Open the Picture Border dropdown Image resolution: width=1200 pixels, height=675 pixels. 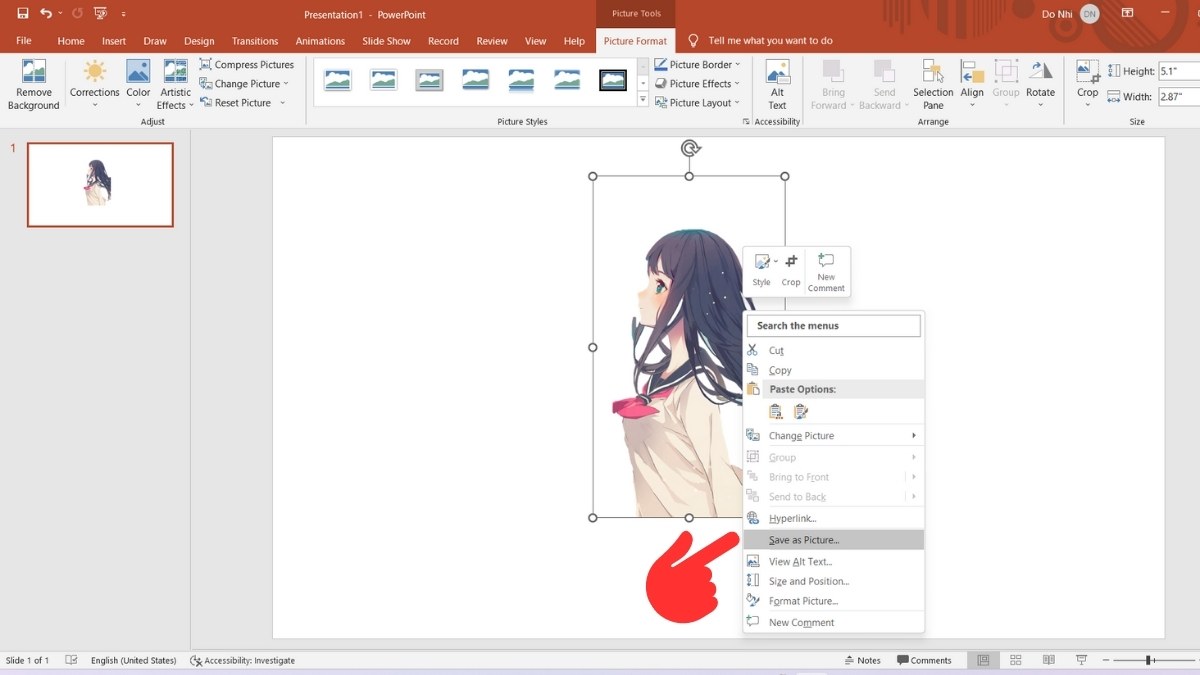(x=698, y=64)
